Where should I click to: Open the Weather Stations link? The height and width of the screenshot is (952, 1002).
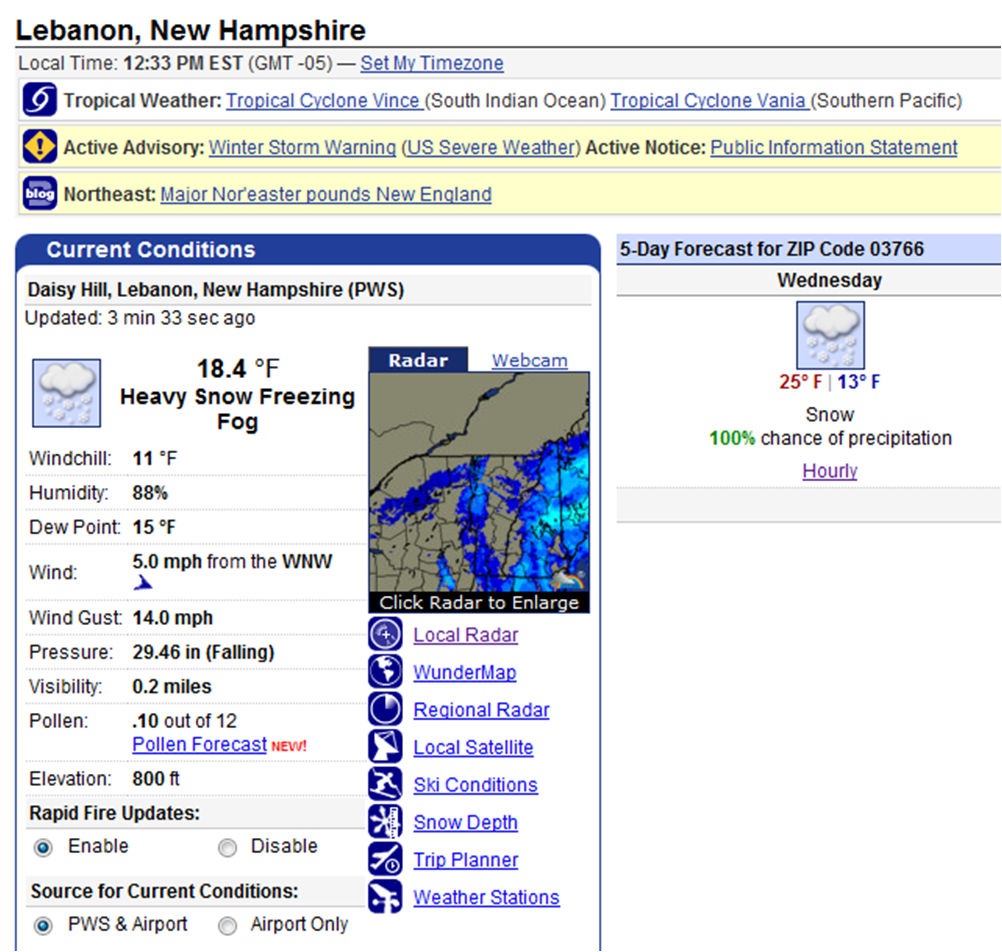tap(486, 898)
